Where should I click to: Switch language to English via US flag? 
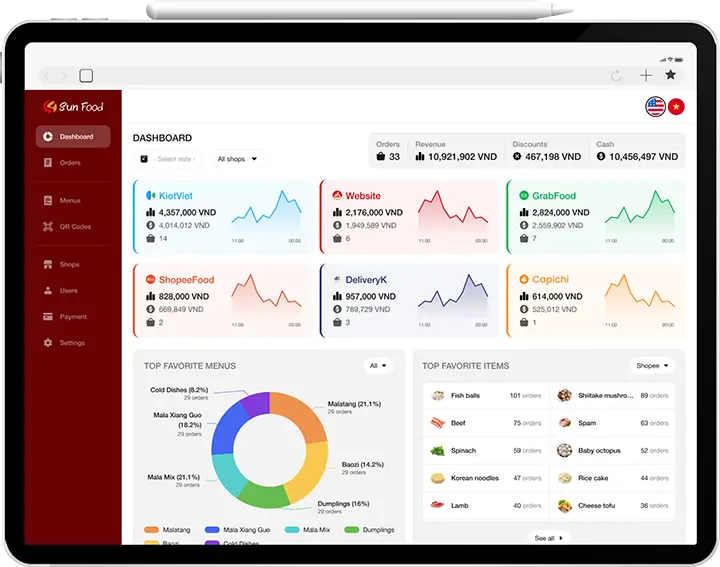[655, 106]
